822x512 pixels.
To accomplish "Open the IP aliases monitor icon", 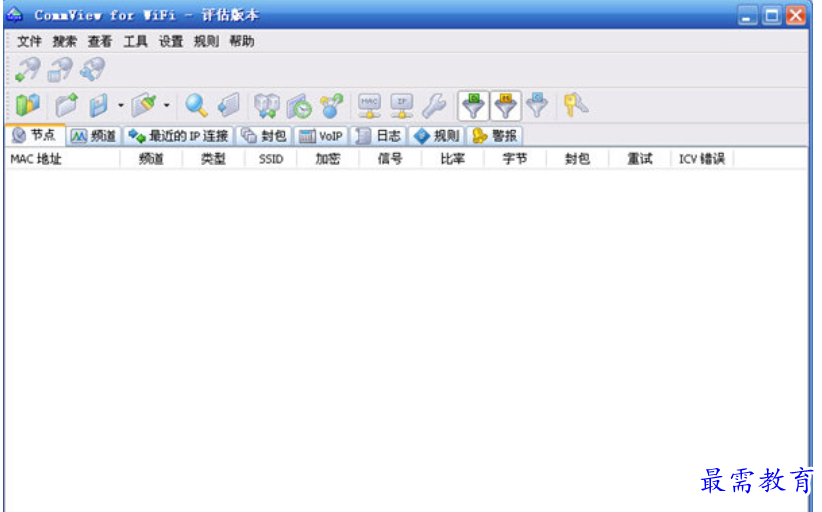I will click(402, 105).
